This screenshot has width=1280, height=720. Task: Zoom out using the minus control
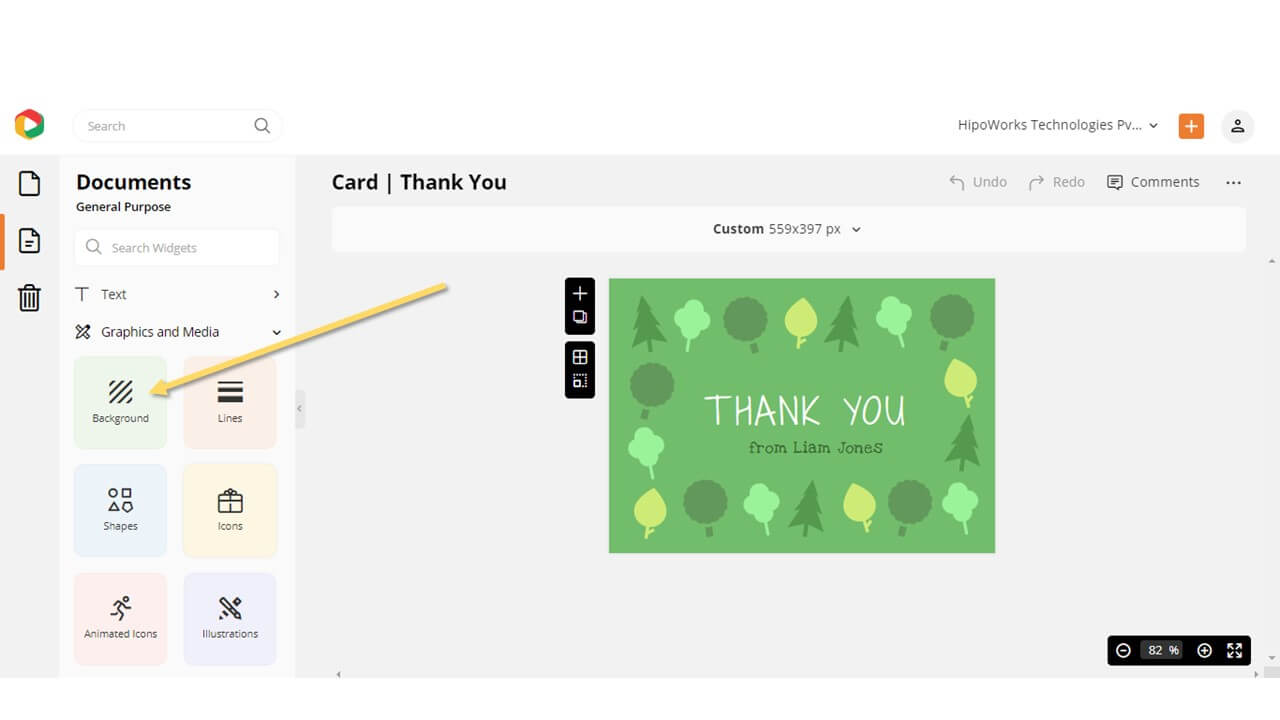[1124, 650]
